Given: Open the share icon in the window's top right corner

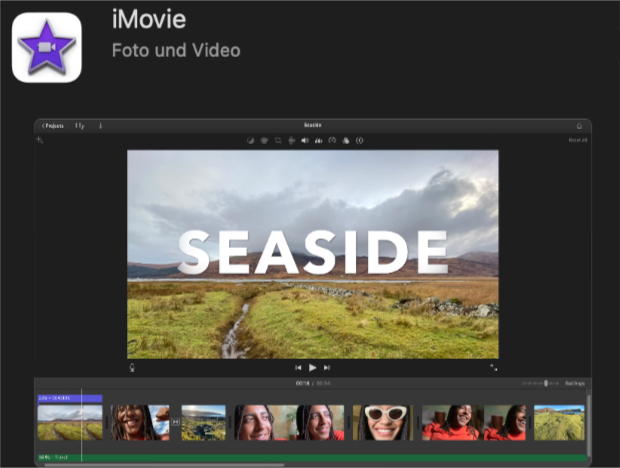Looking at the screenshot, I should [x=579, y=126].
